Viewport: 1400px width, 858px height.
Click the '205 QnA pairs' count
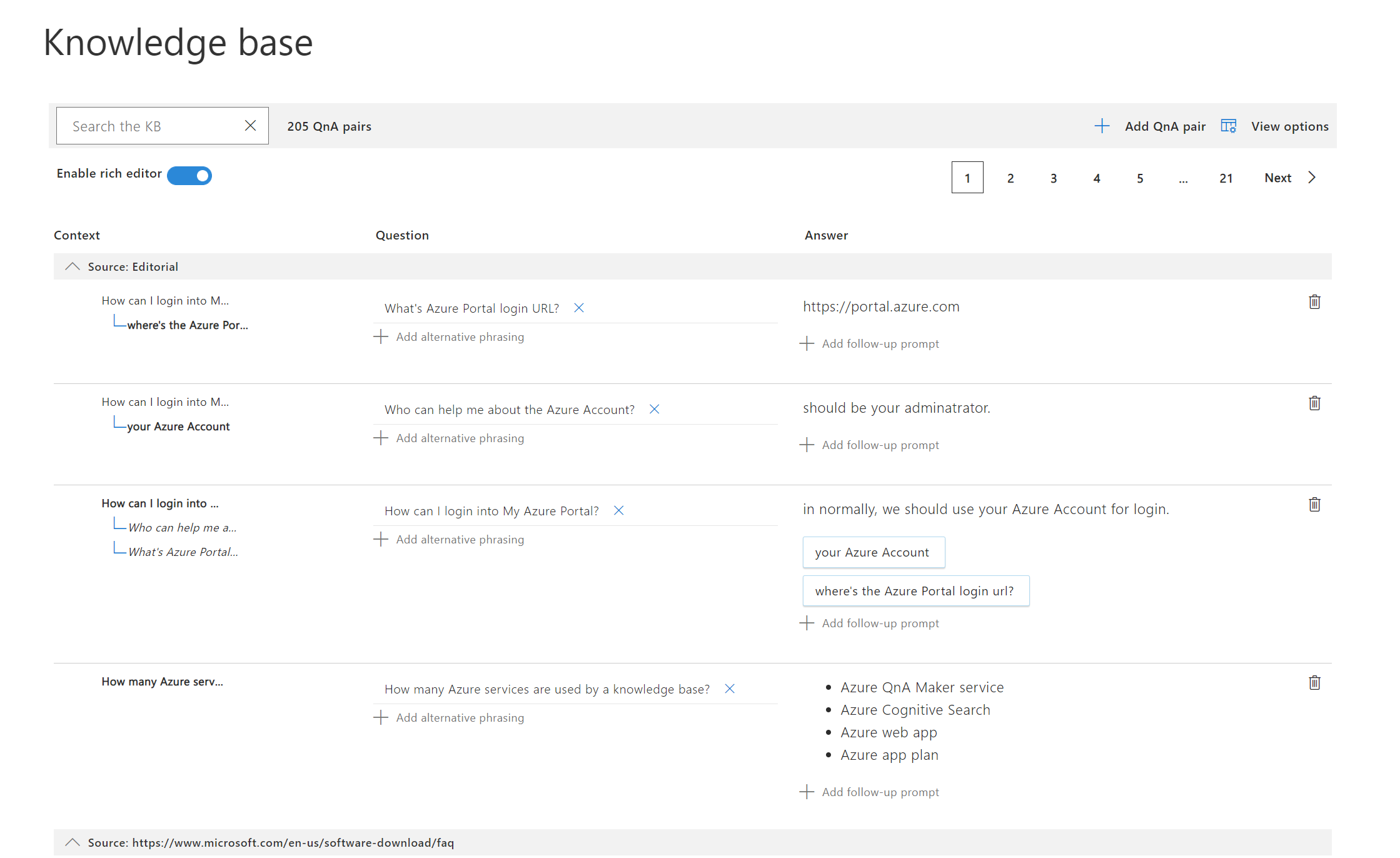330,126
